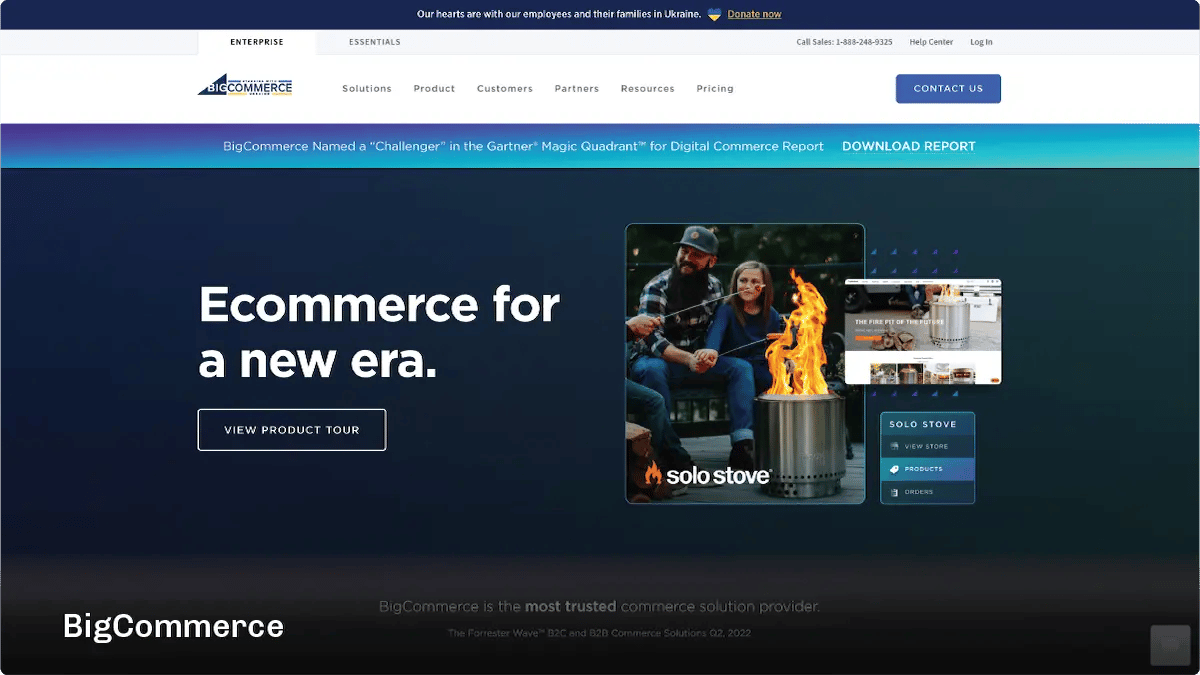Click the Download Report link
1200x675 pixels.
pos(909,146)
